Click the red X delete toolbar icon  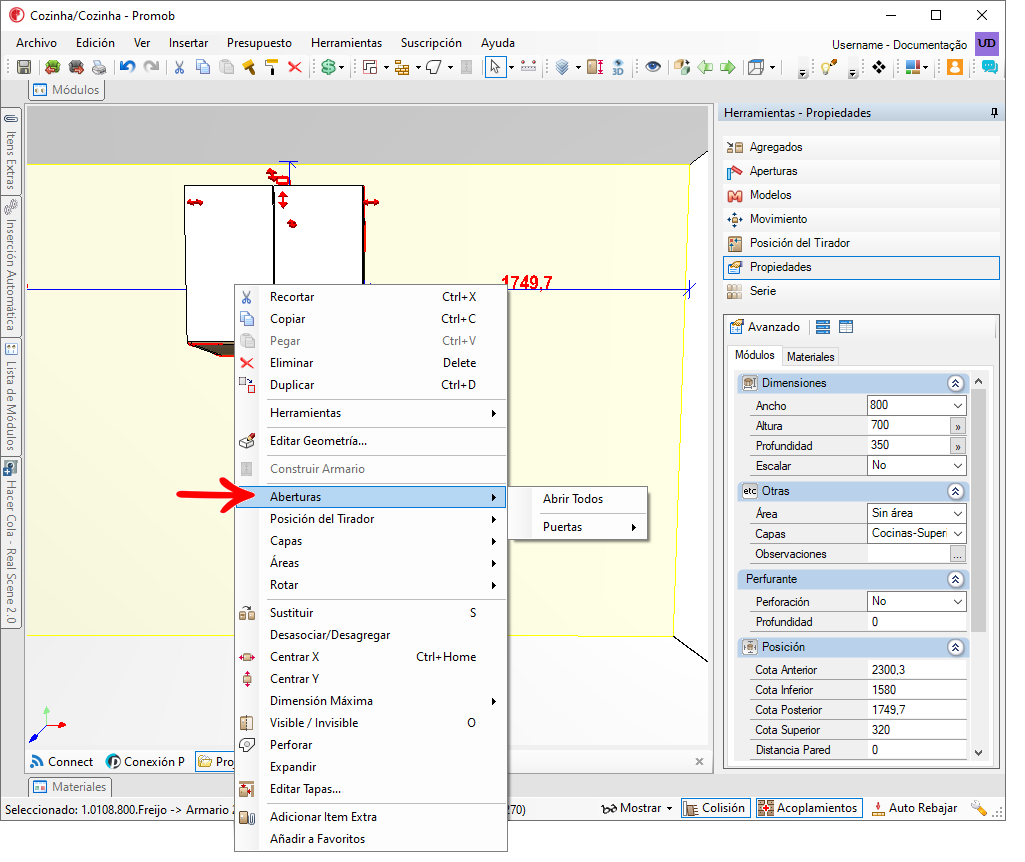(295, 67)
